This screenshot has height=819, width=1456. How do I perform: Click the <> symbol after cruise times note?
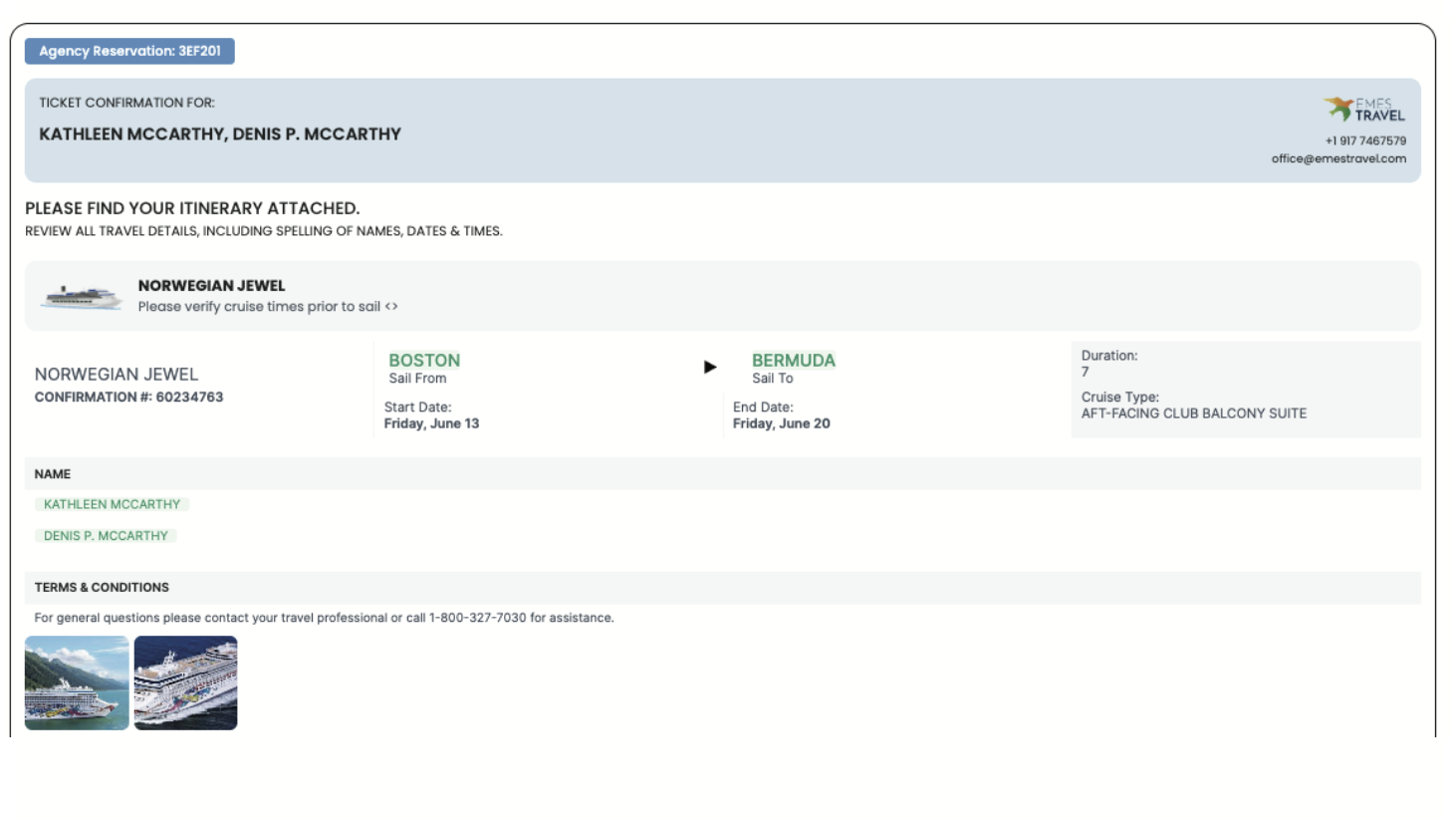point(391,307)
